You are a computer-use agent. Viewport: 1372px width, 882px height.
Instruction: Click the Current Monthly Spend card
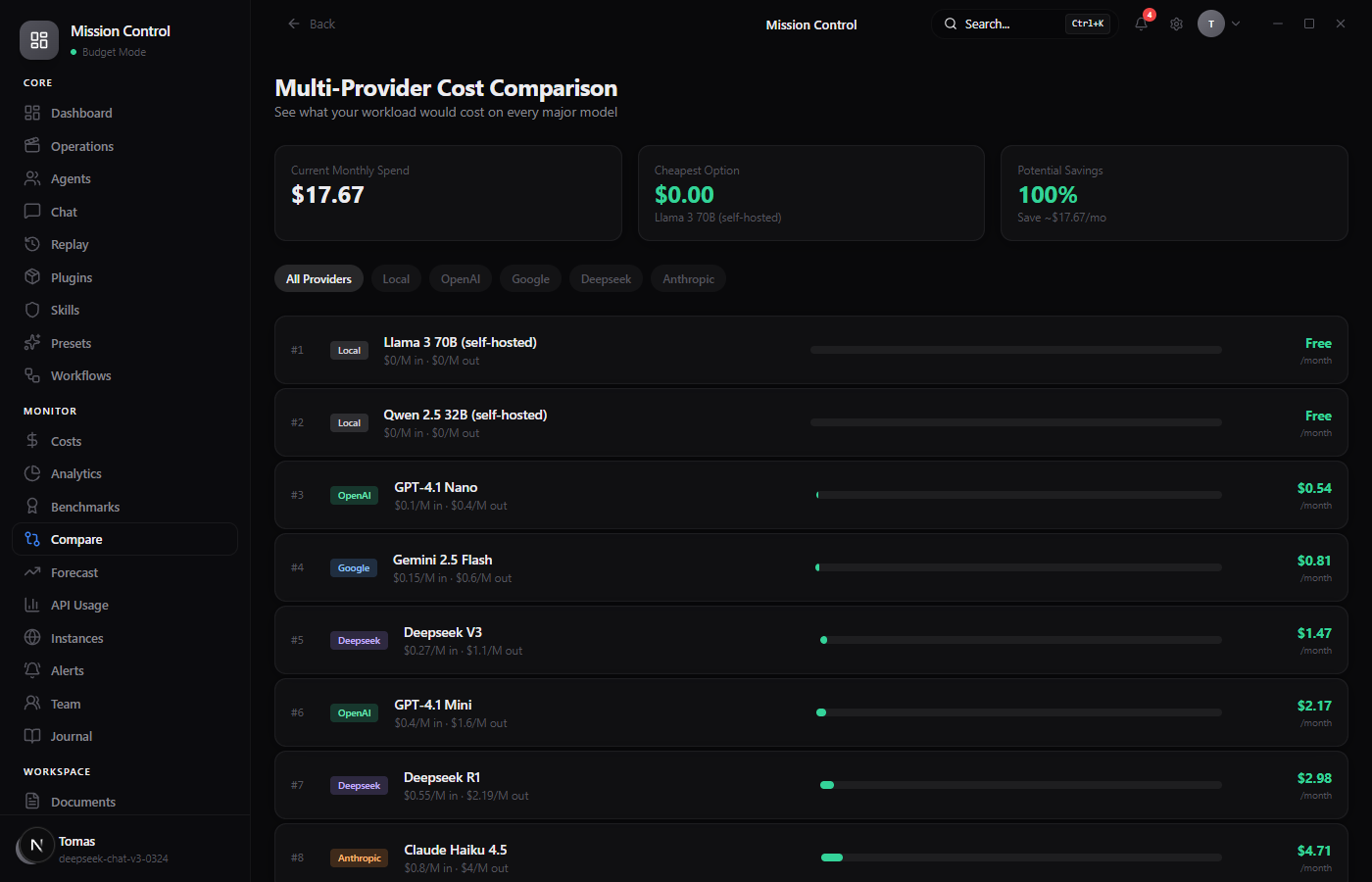point(448,193)
